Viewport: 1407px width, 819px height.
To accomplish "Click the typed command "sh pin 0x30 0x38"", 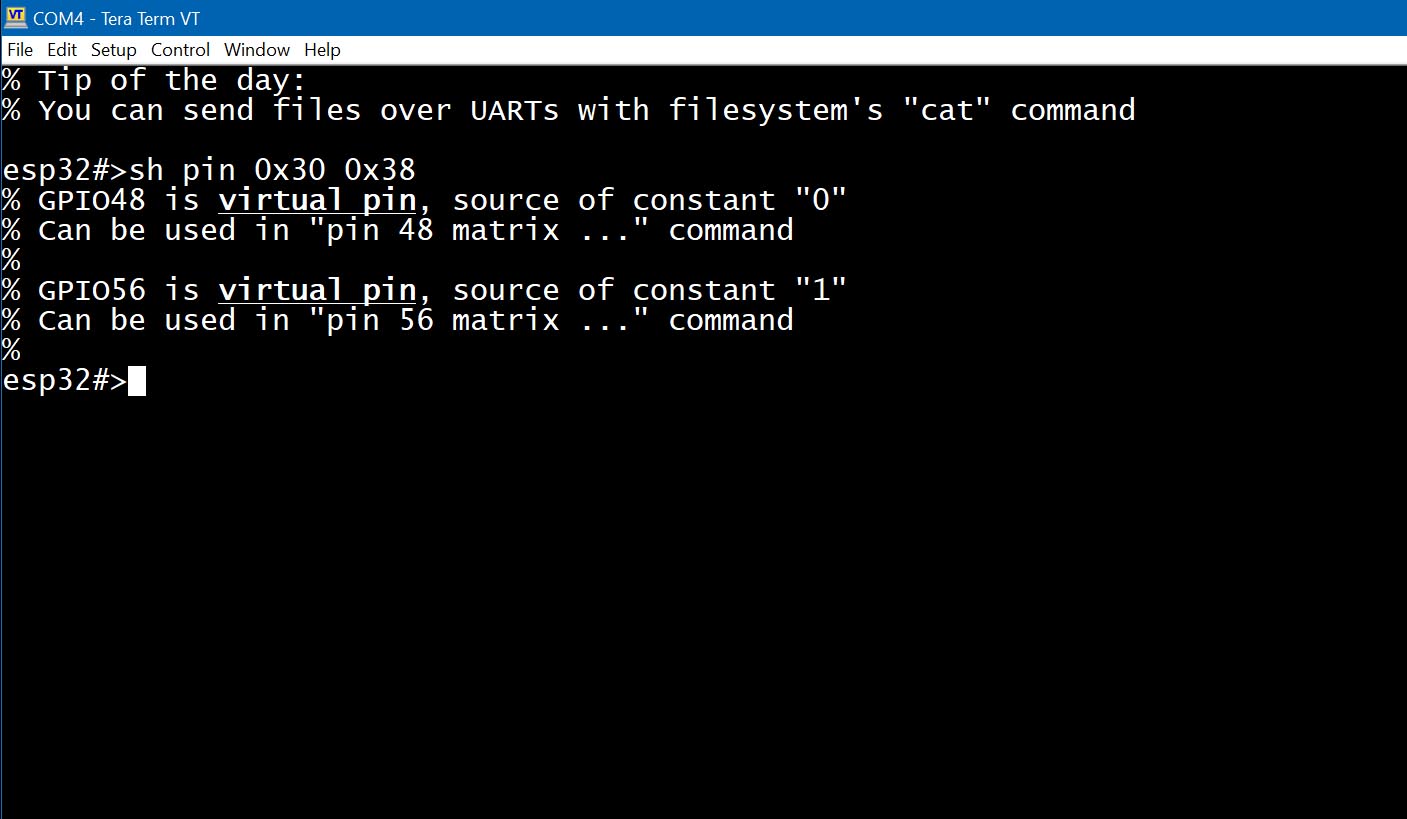I will coord(272,170).
